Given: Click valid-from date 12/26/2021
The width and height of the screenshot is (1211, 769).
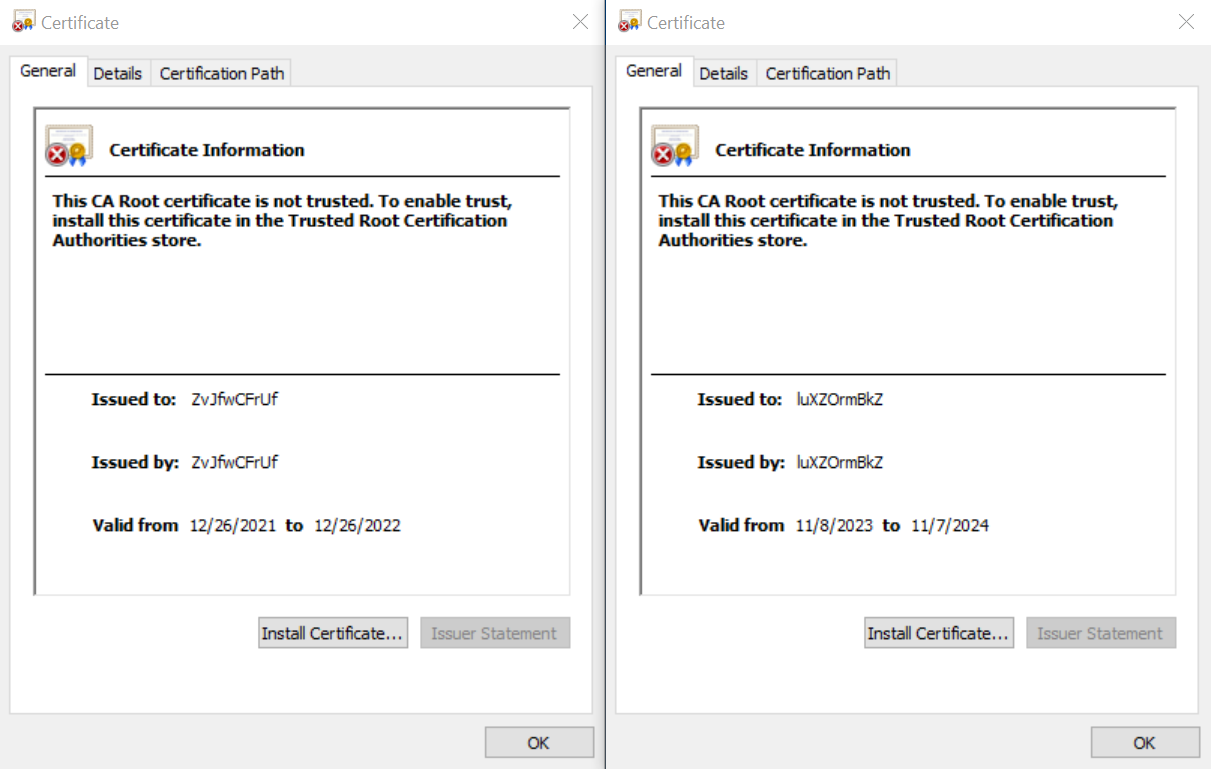Looking at the screenshot, I should pos(233,525).
